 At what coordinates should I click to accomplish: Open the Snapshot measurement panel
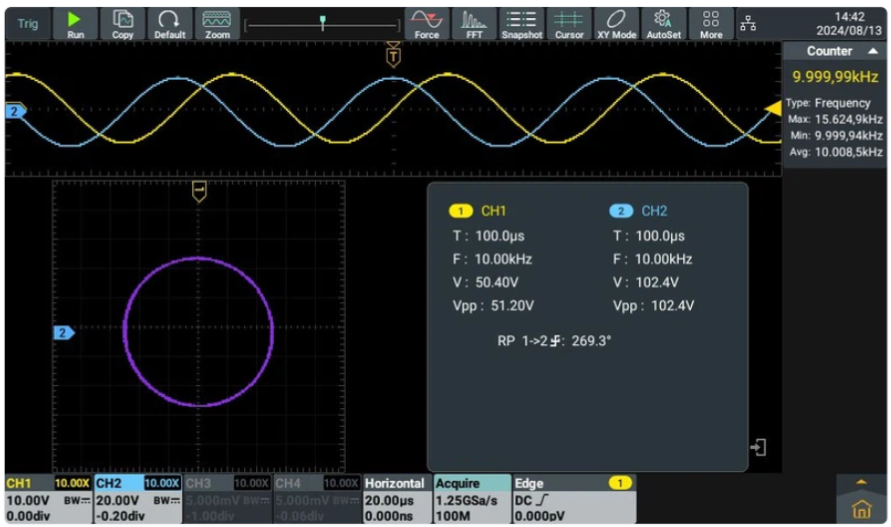[521, 24]
